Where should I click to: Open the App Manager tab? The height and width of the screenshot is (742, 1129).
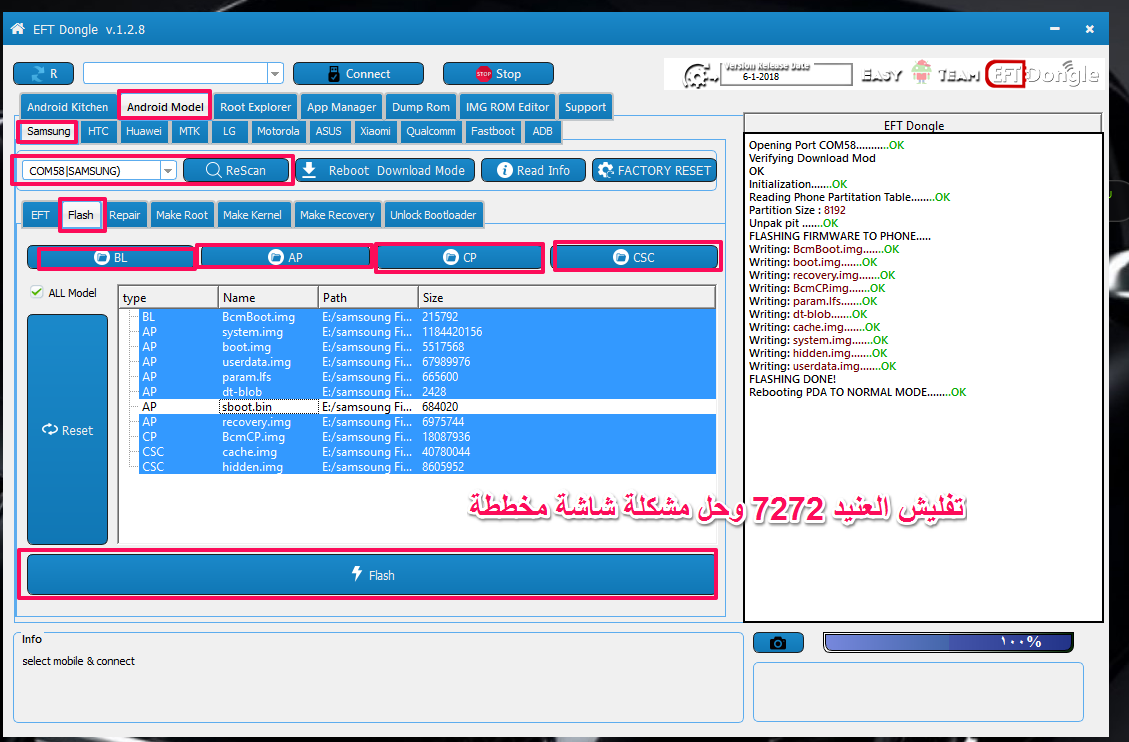tap(341, 107)
